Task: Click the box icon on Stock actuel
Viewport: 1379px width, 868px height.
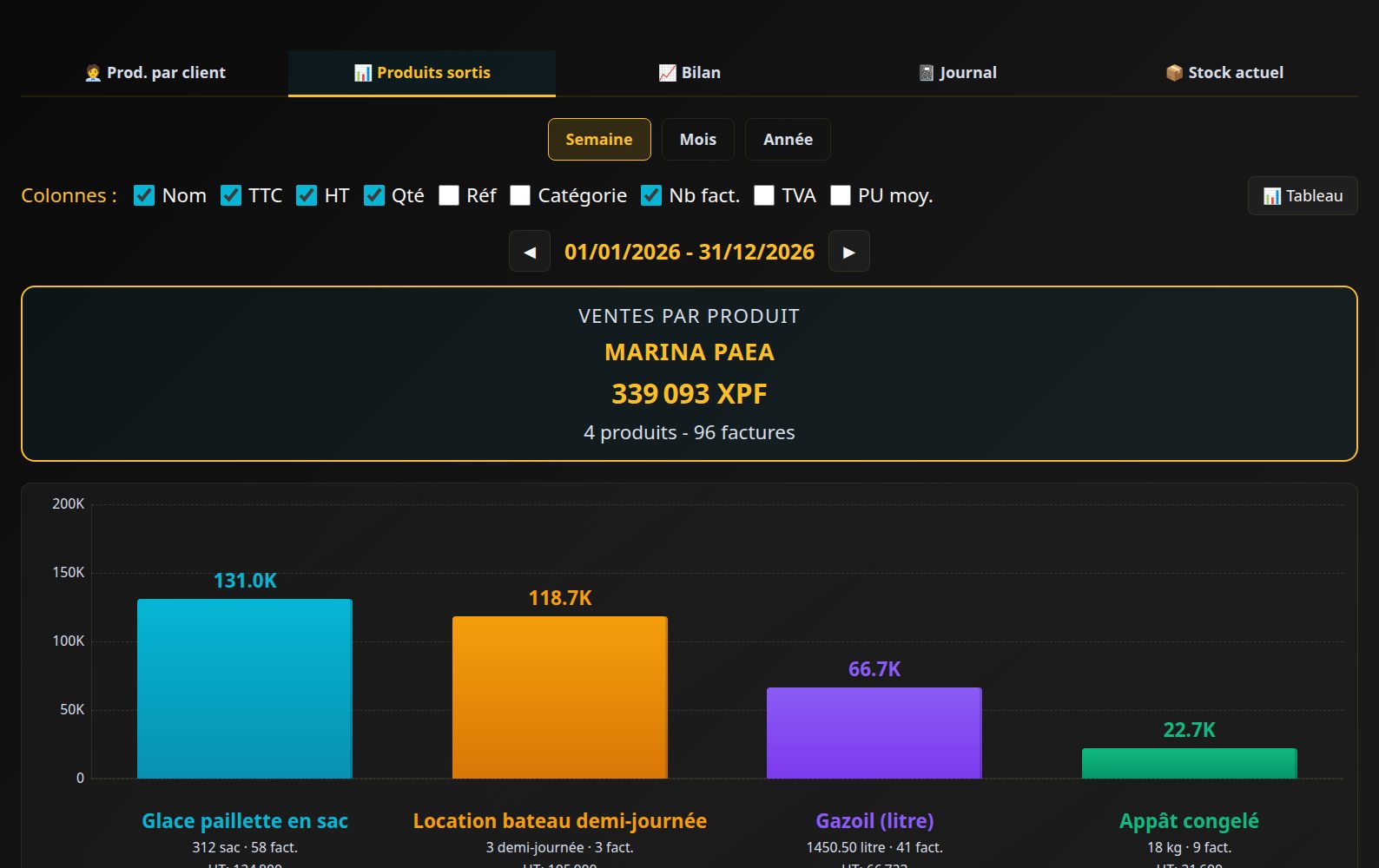Action: pos(1174,73)
